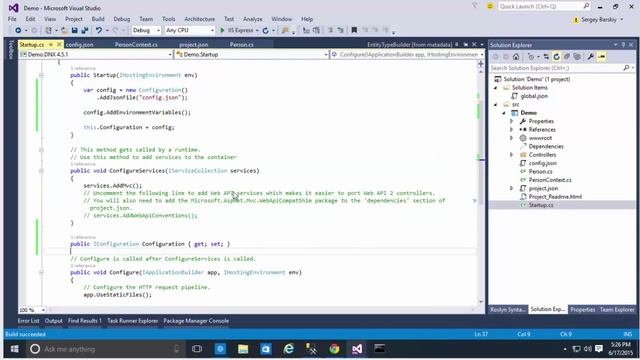The image size is (640, 360).
Task: Click the Save toolbar icon
Action: pyautogui.click(x=74, y=30)
